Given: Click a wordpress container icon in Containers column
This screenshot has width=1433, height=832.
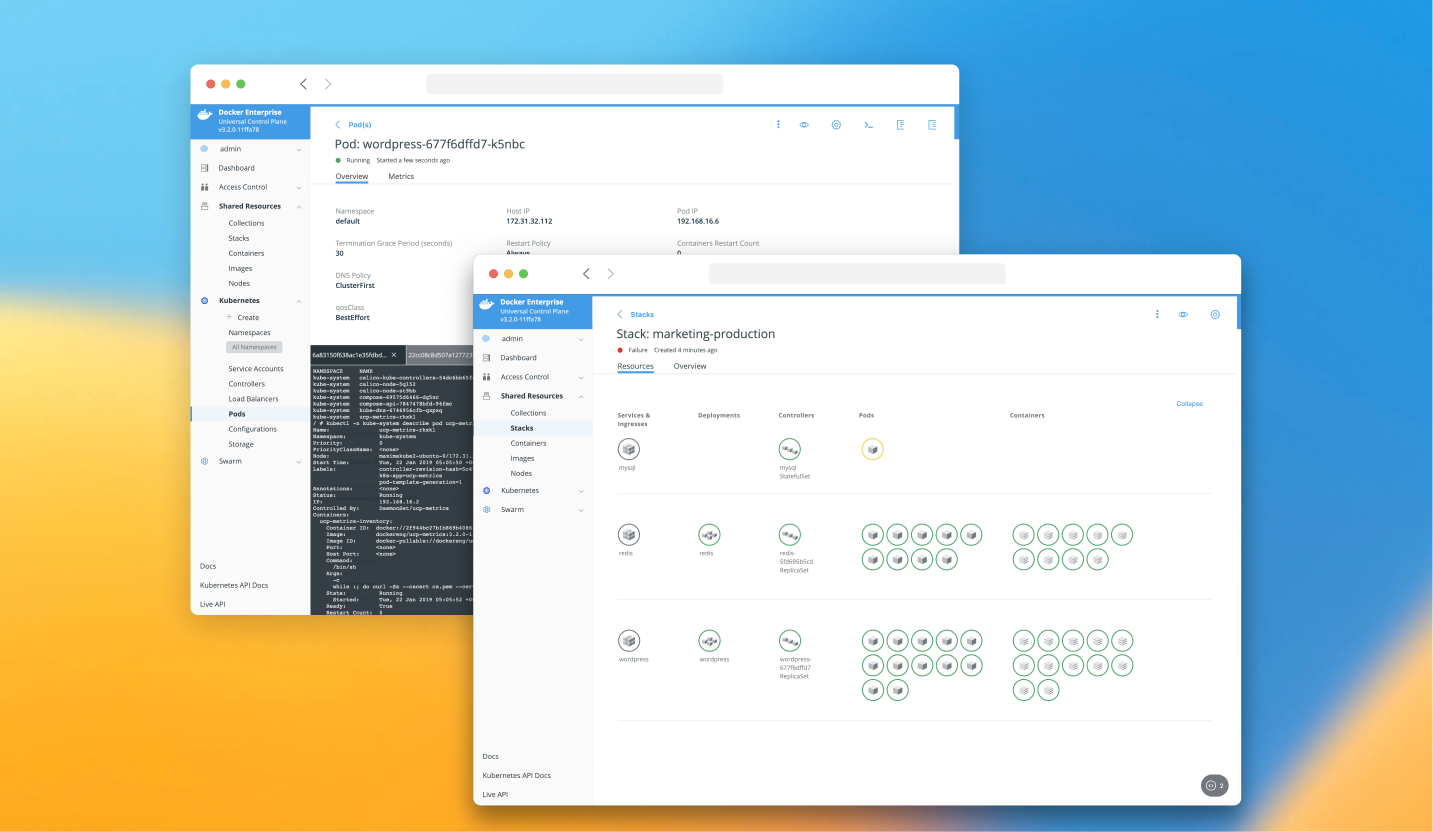Looking at the screenshot, I should [x=1023, y=640].
